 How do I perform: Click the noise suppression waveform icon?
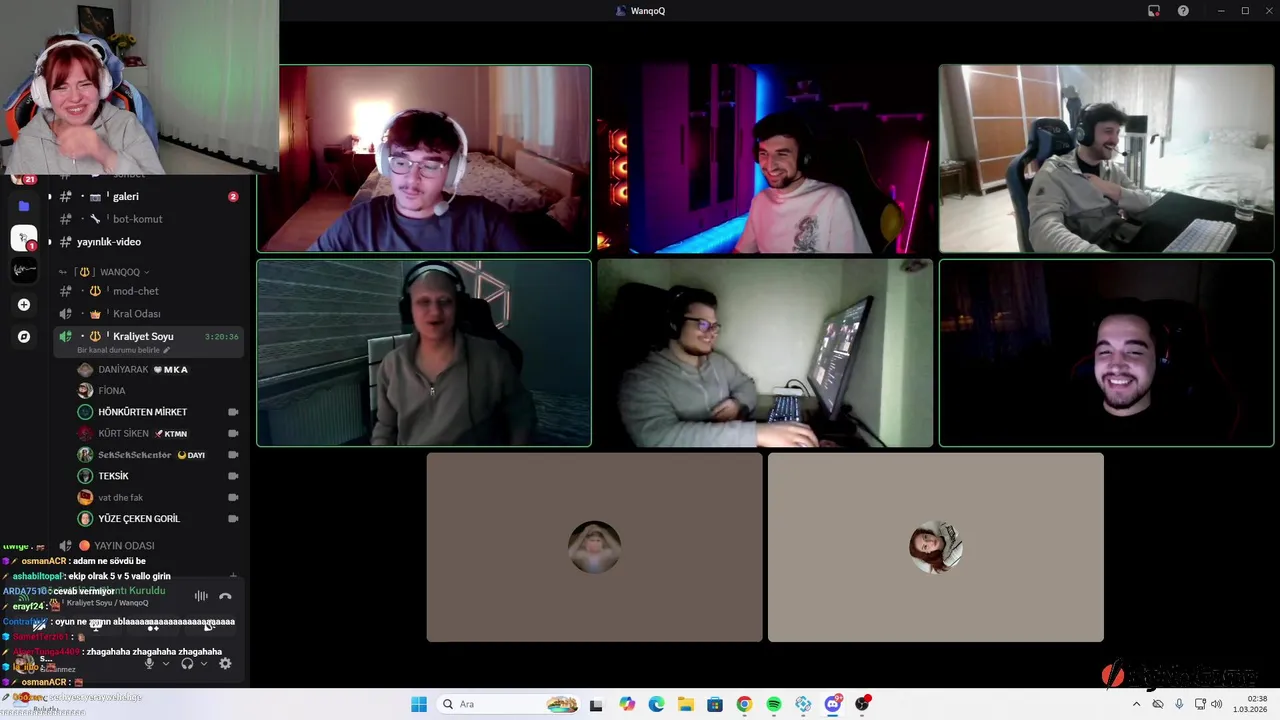[201, 596]
